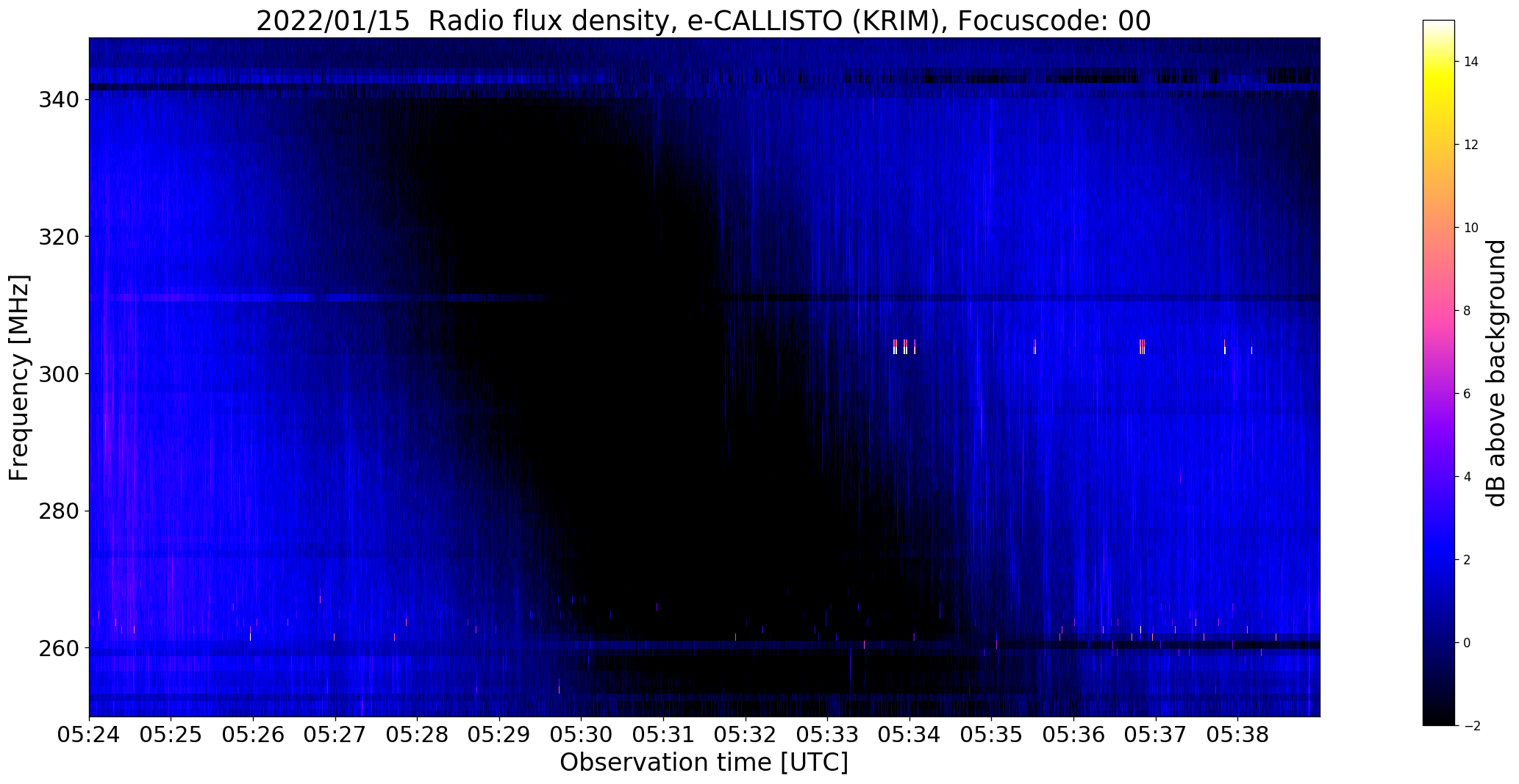
Task: Click the 05:36 time tick label
Action: 1074,735
